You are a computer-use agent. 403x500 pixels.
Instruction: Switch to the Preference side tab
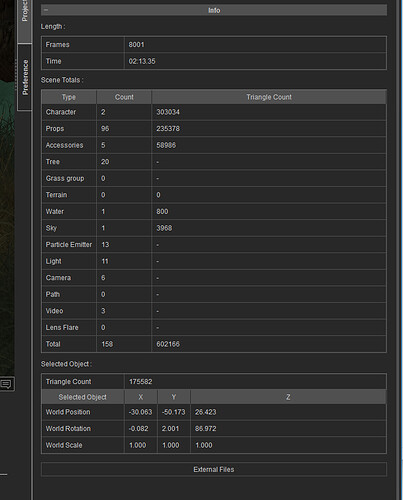(25, 77)
